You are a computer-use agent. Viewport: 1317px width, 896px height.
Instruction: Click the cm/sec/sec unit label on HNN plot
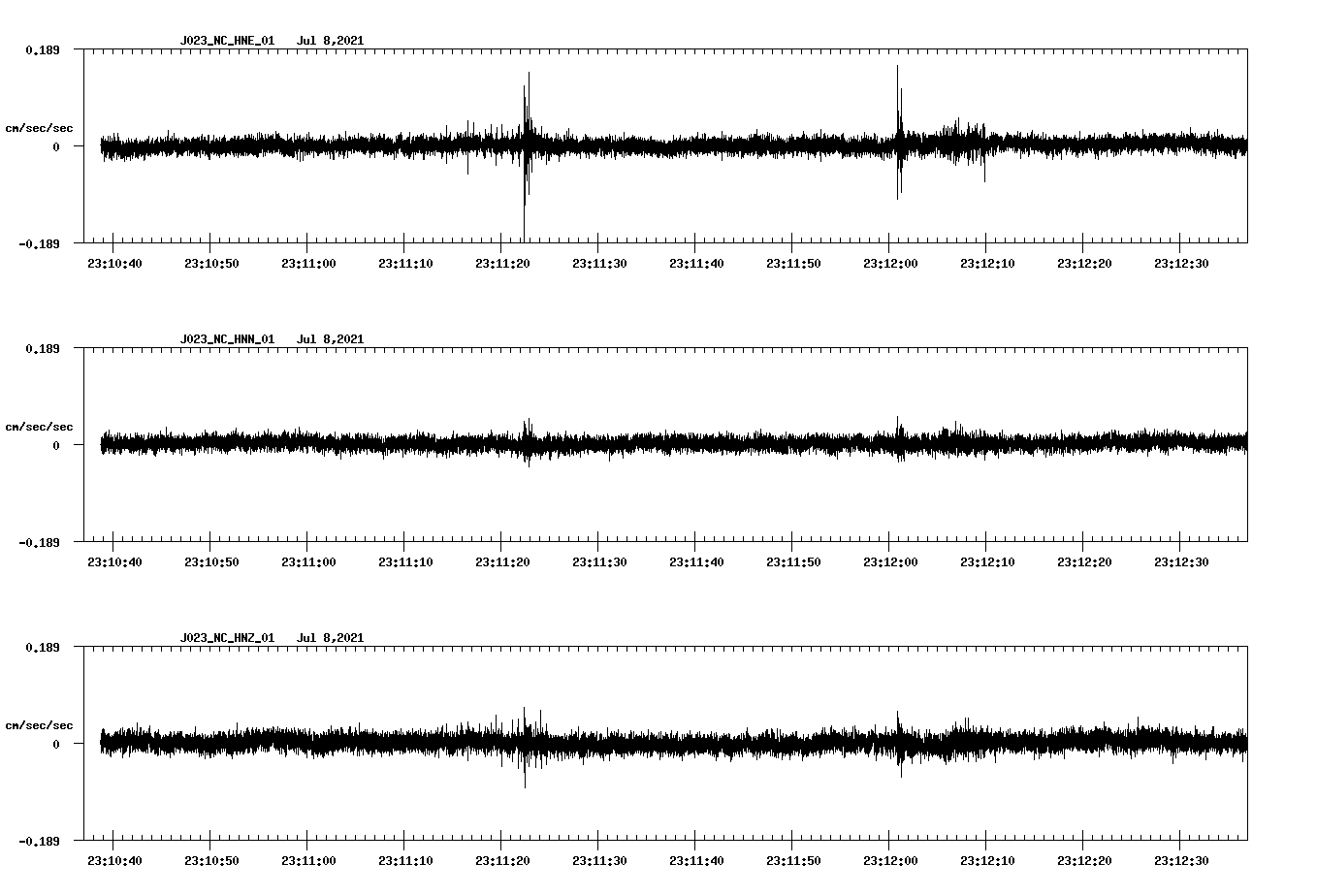coord(40,426)
